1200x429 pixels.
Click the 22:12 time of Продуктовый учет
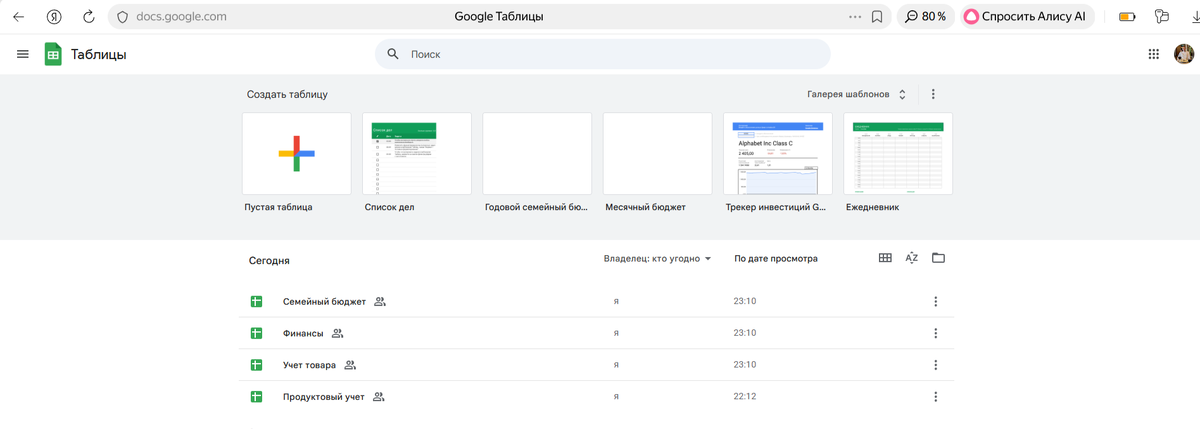[745, 397]
